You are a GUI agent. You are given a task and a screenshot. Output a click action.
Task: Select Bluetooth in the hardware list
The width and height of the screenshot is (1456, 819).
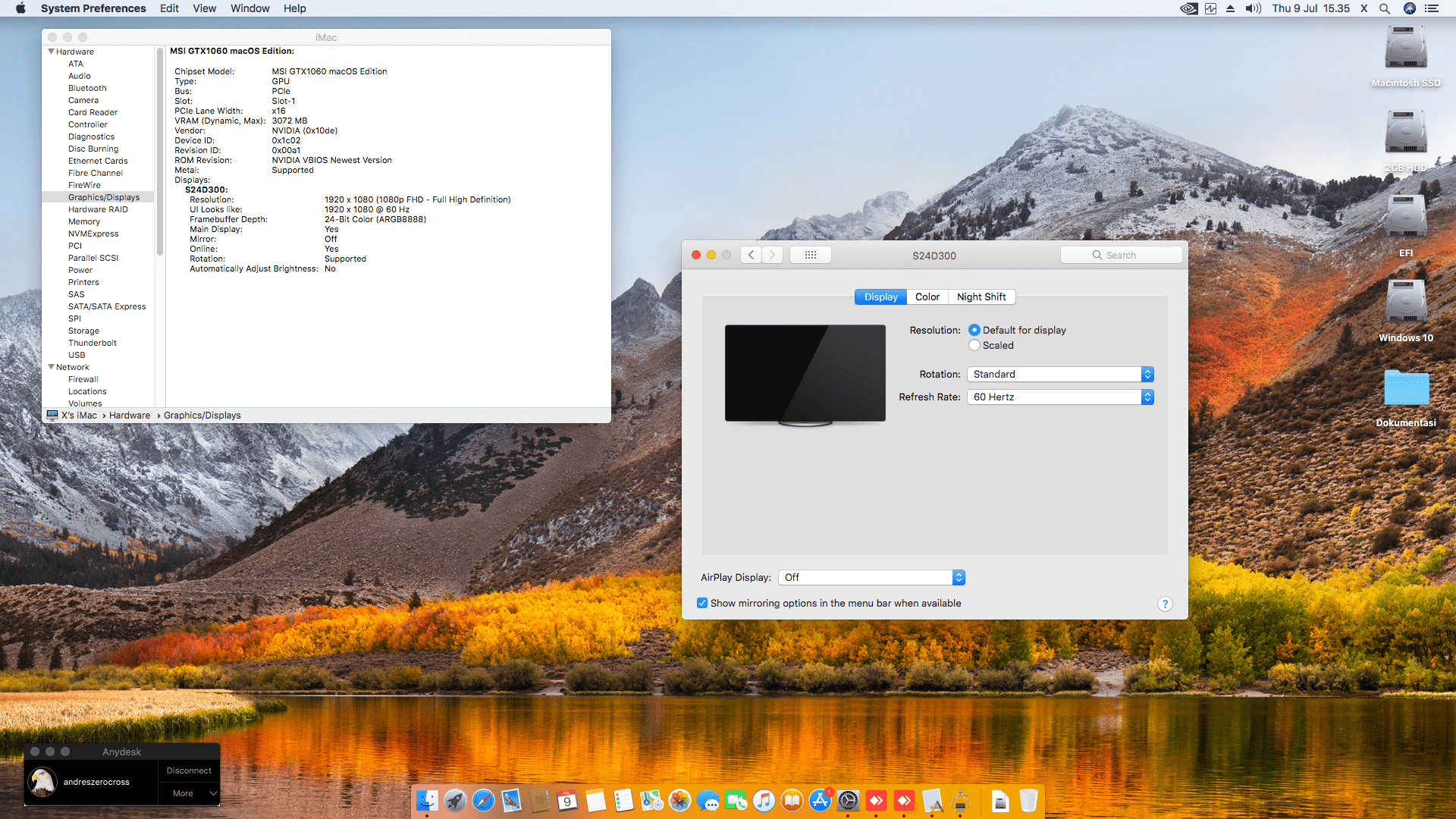coord(87,88)
